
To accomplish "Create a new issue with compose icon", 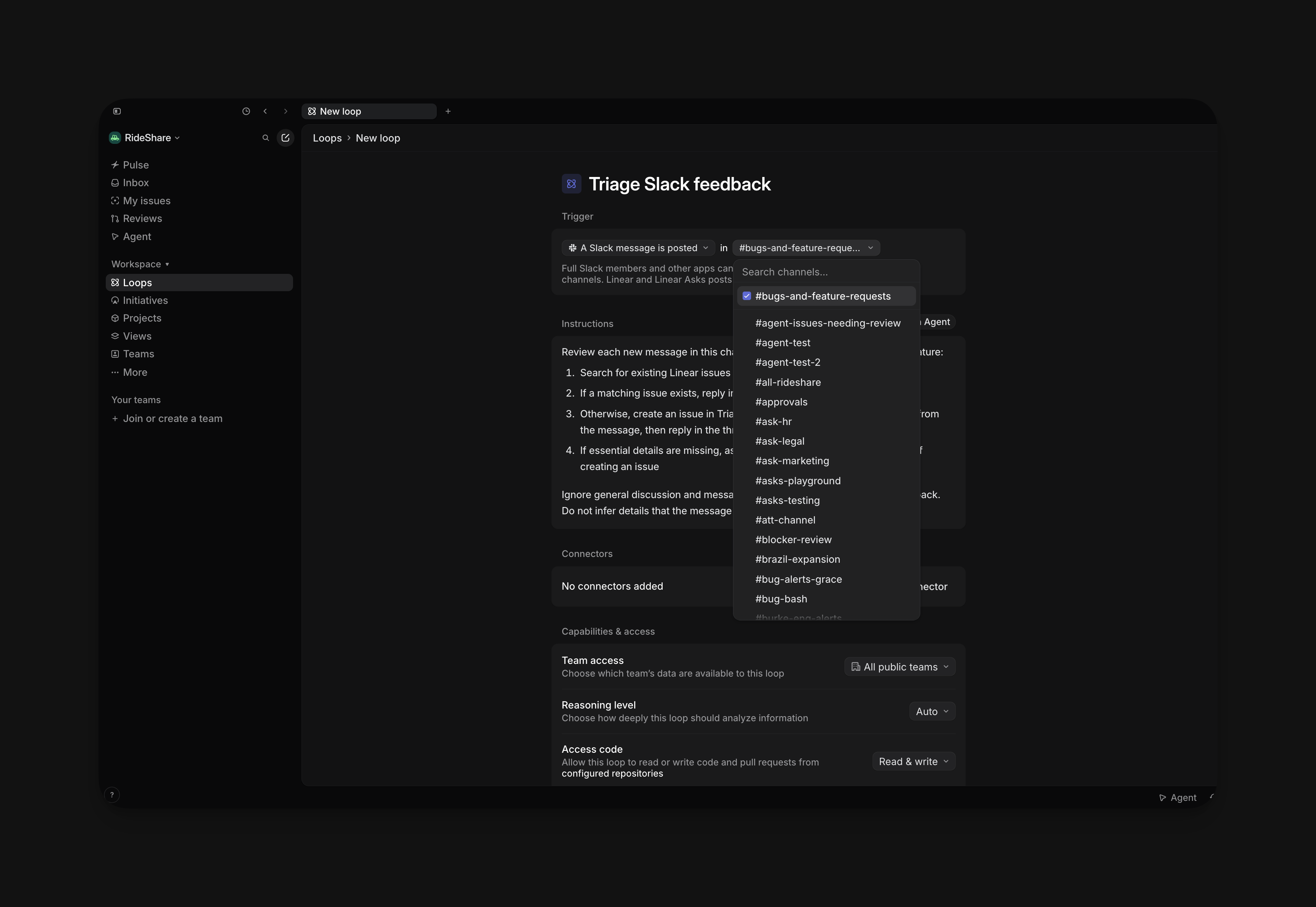I will (x=285, y=138).
